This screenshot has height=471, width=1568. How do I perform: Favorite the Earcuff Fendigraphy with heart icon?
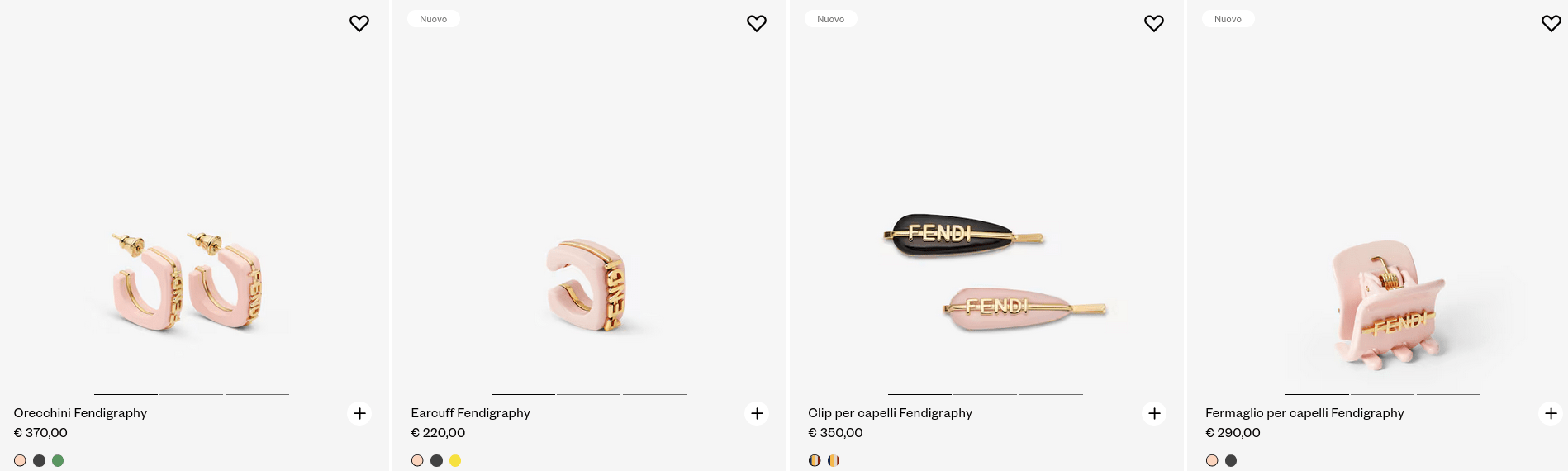[757, 23]
